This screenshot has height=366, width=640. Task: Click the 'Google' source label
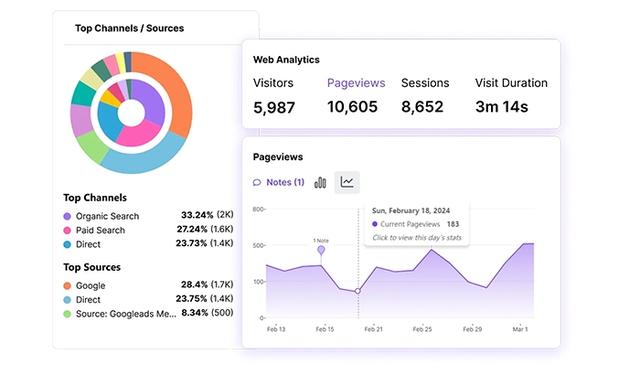(x=91, y=286)
